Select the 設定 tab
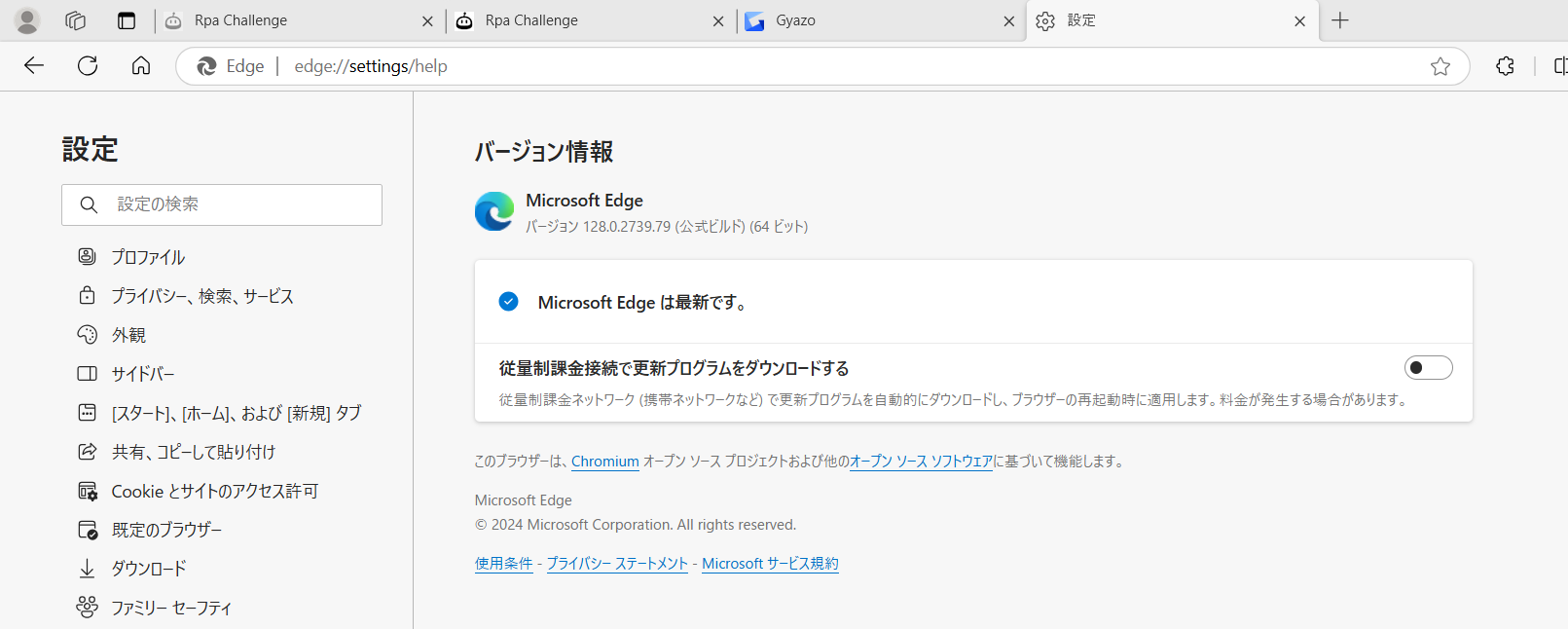 click(x=1171, y=20)
